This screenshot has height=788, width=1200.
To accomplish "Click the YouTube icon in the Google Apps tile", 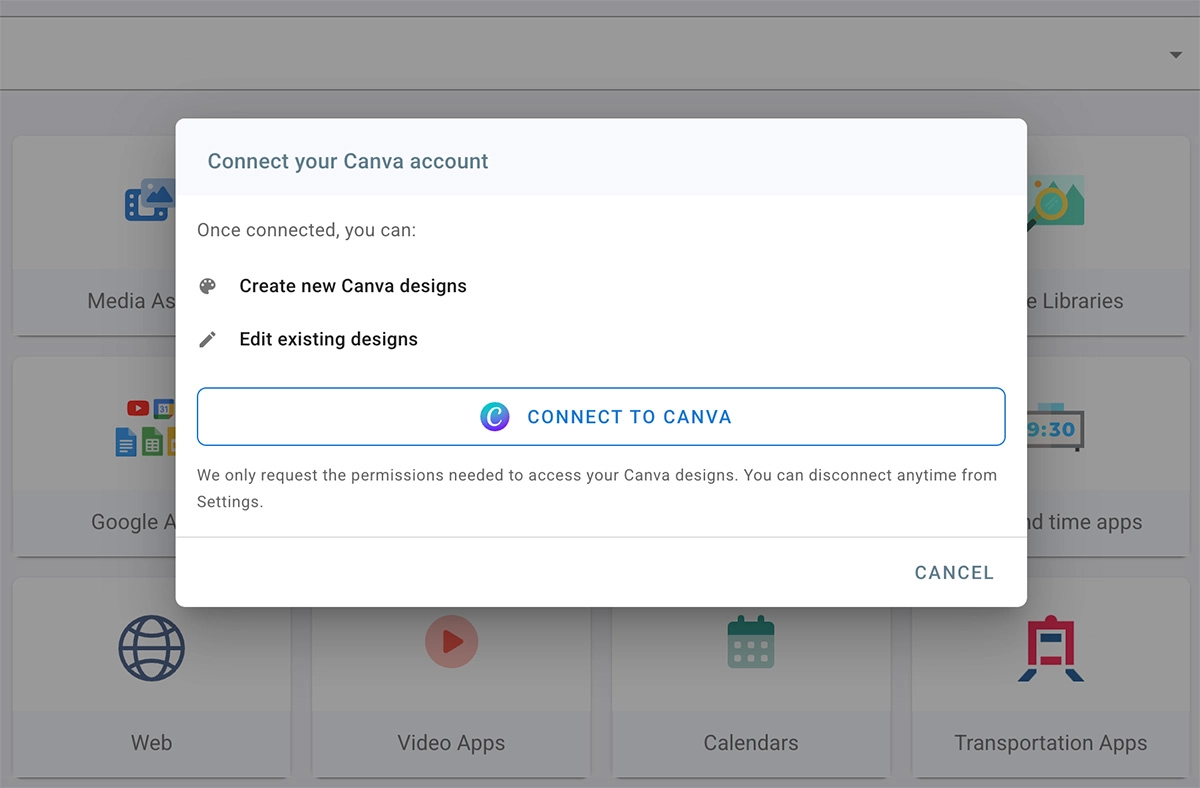I will (x=138, y=408).
